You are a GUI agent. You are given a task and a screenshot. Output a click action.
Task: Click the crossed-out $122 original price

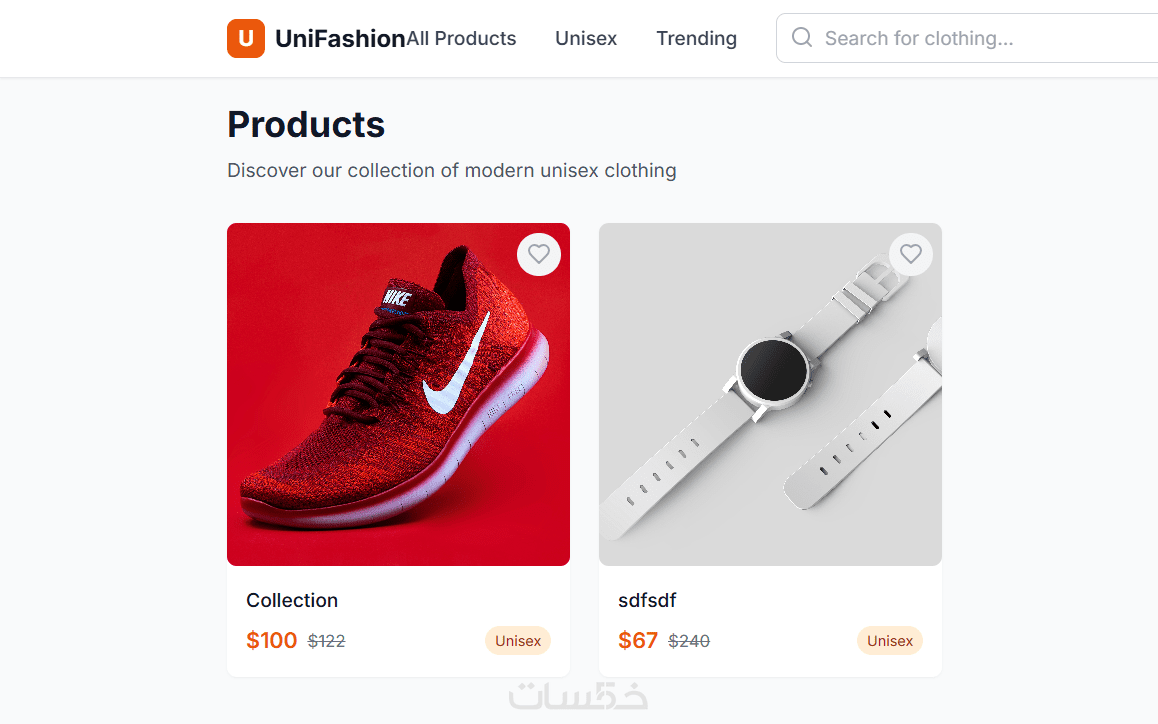point(326,641)
